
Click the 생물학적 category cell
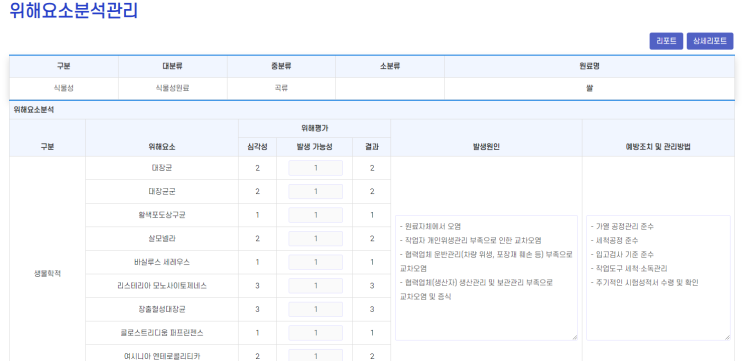[x=47, y=274]
